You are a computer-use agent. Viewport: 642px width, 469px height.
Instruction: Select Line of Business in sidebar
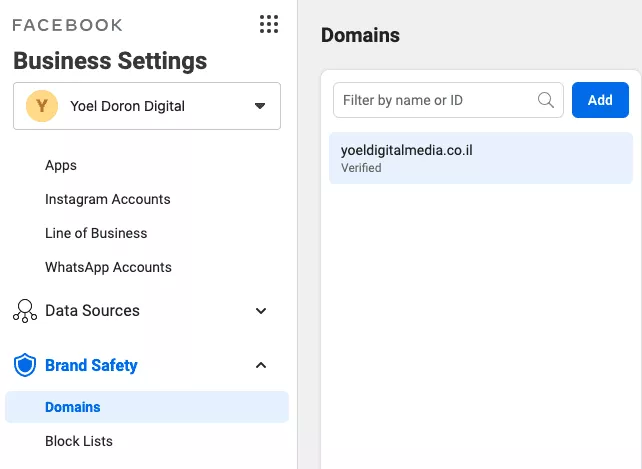(x=96, y=233)
